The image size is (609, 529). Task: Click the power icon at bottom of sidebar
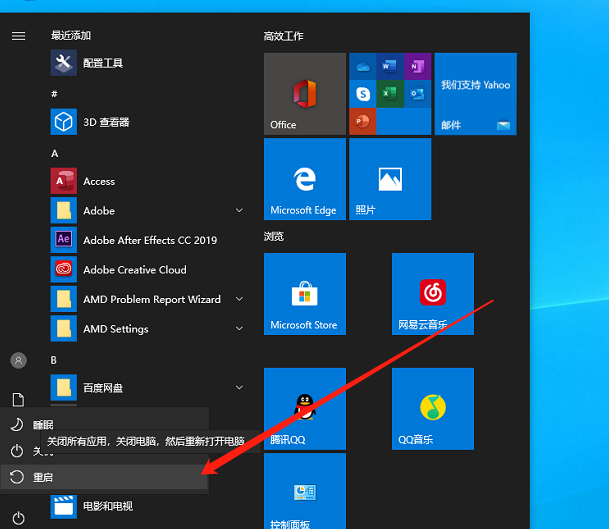coord(18,518)
